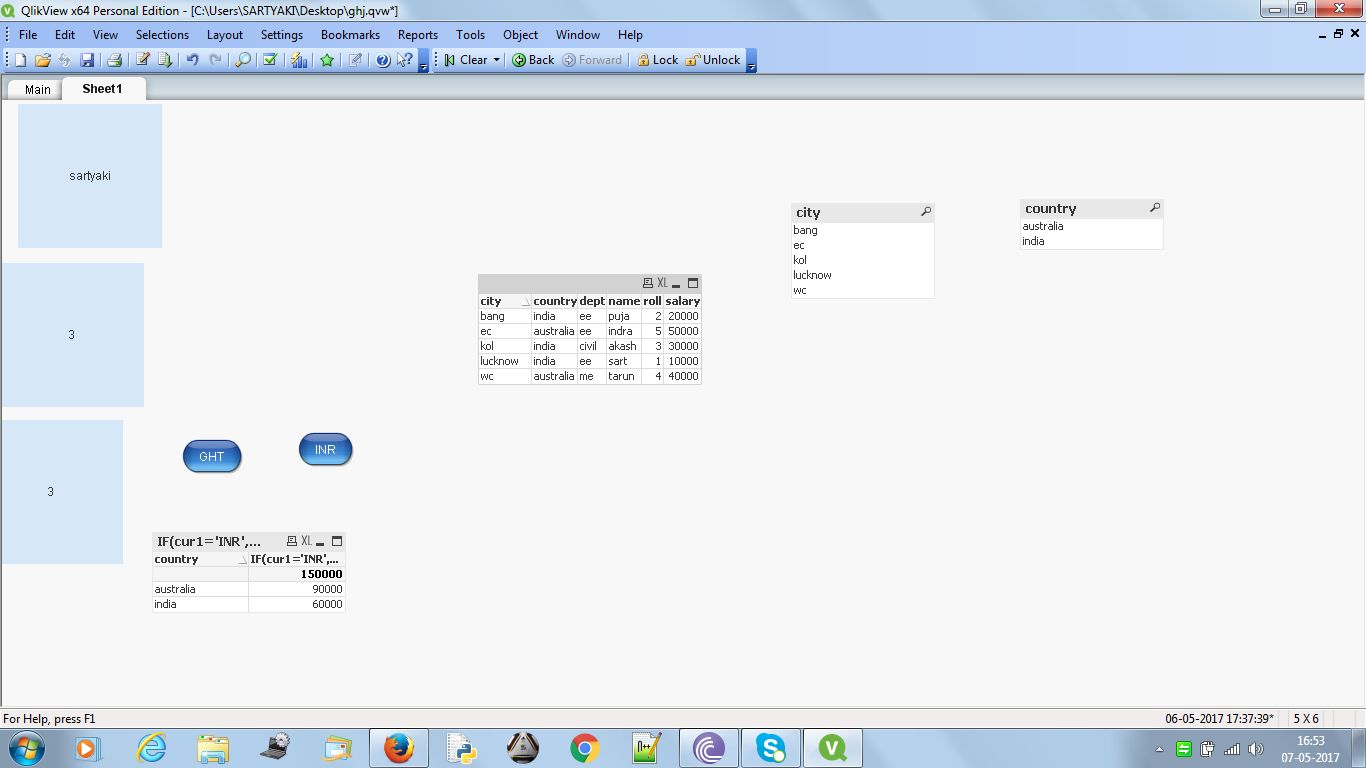Sort the chart by its country column header
The width and height of the screenshot is (1366, 768).
click(201, 559)
